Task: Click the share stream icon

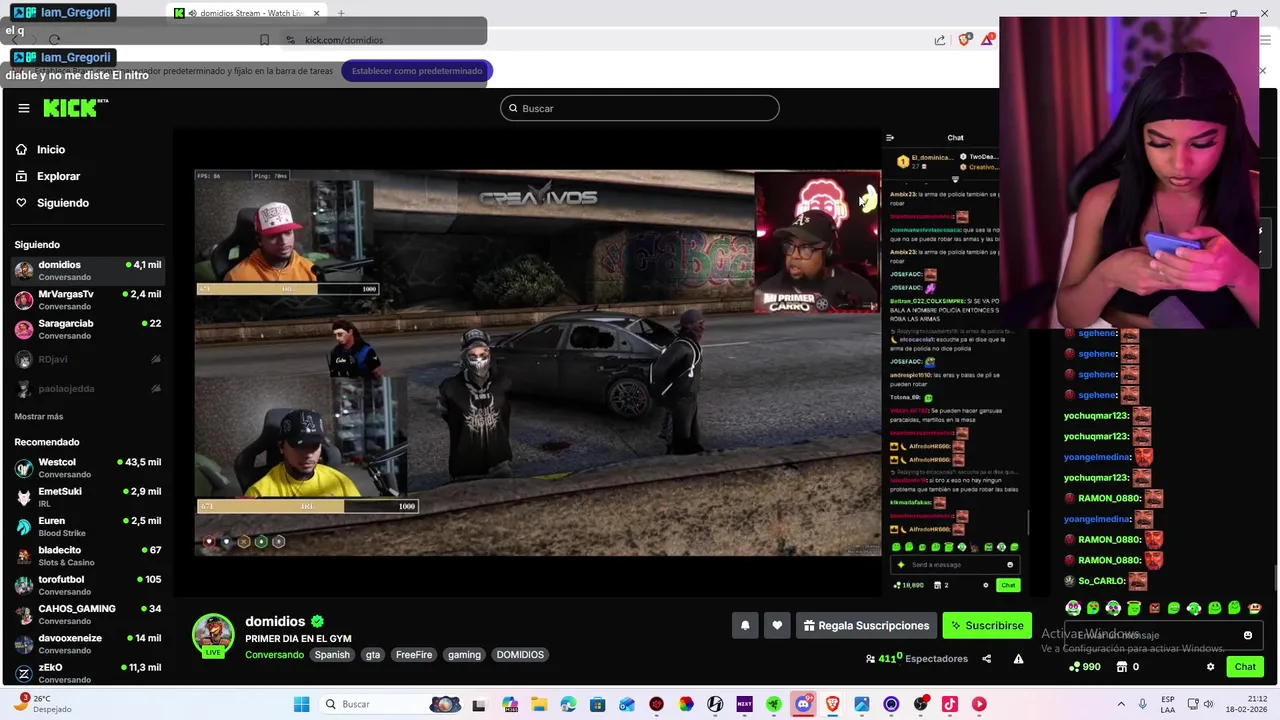Action: click(987, 659)
